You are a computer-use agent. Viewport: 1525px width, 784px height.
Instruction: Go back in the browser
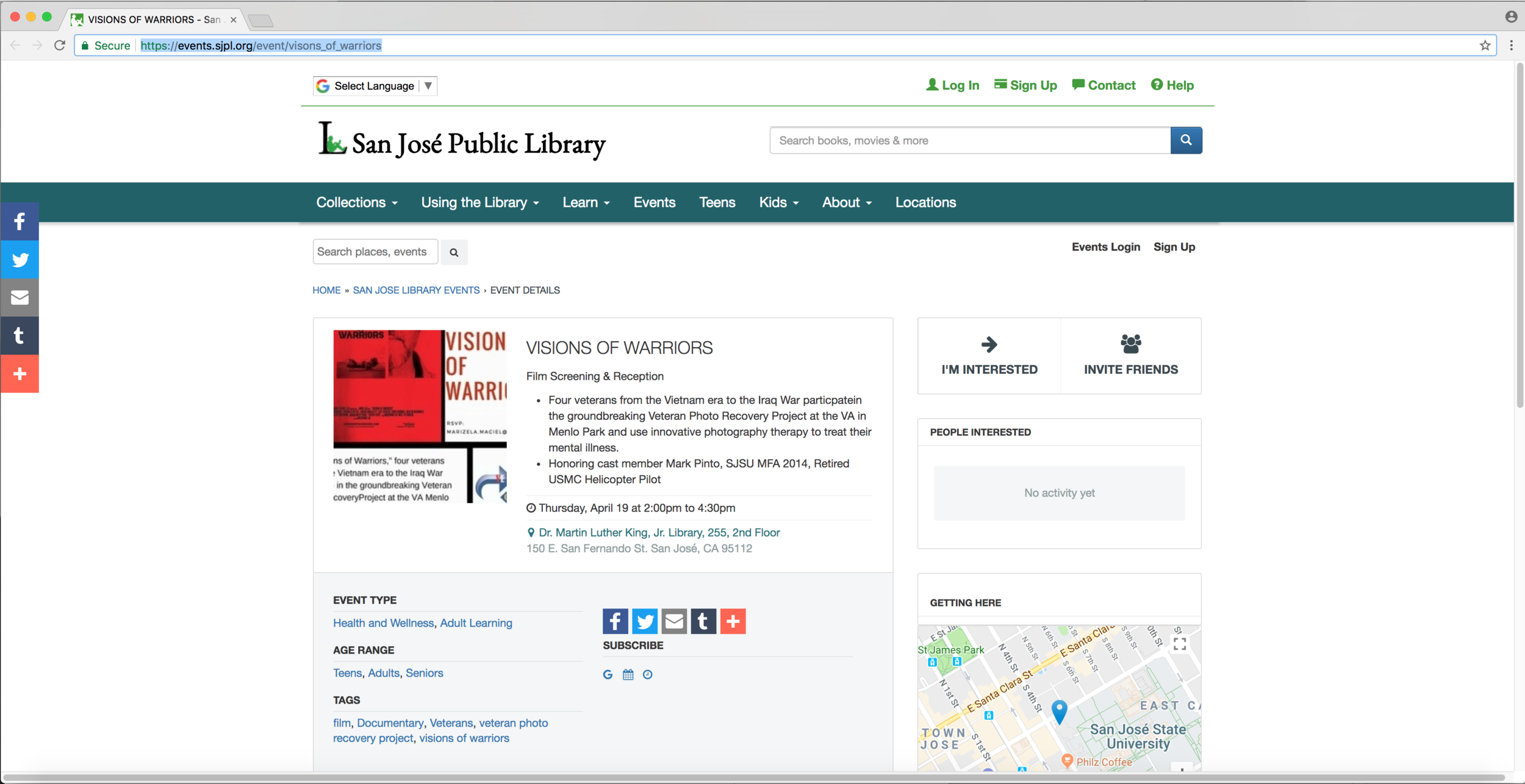click(15, 46)
